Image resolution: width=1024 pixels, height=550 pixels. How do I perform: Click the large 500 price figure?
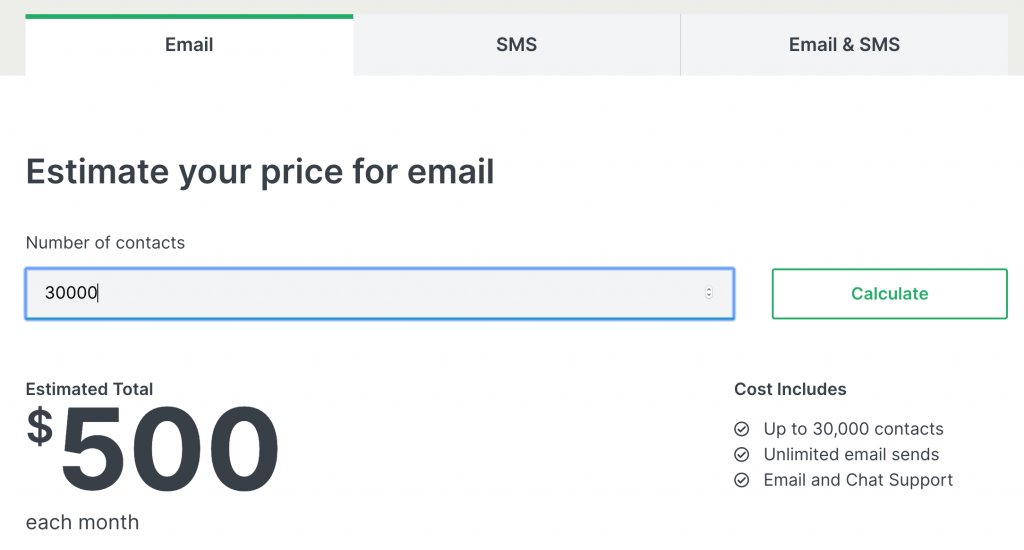(170, 448)
